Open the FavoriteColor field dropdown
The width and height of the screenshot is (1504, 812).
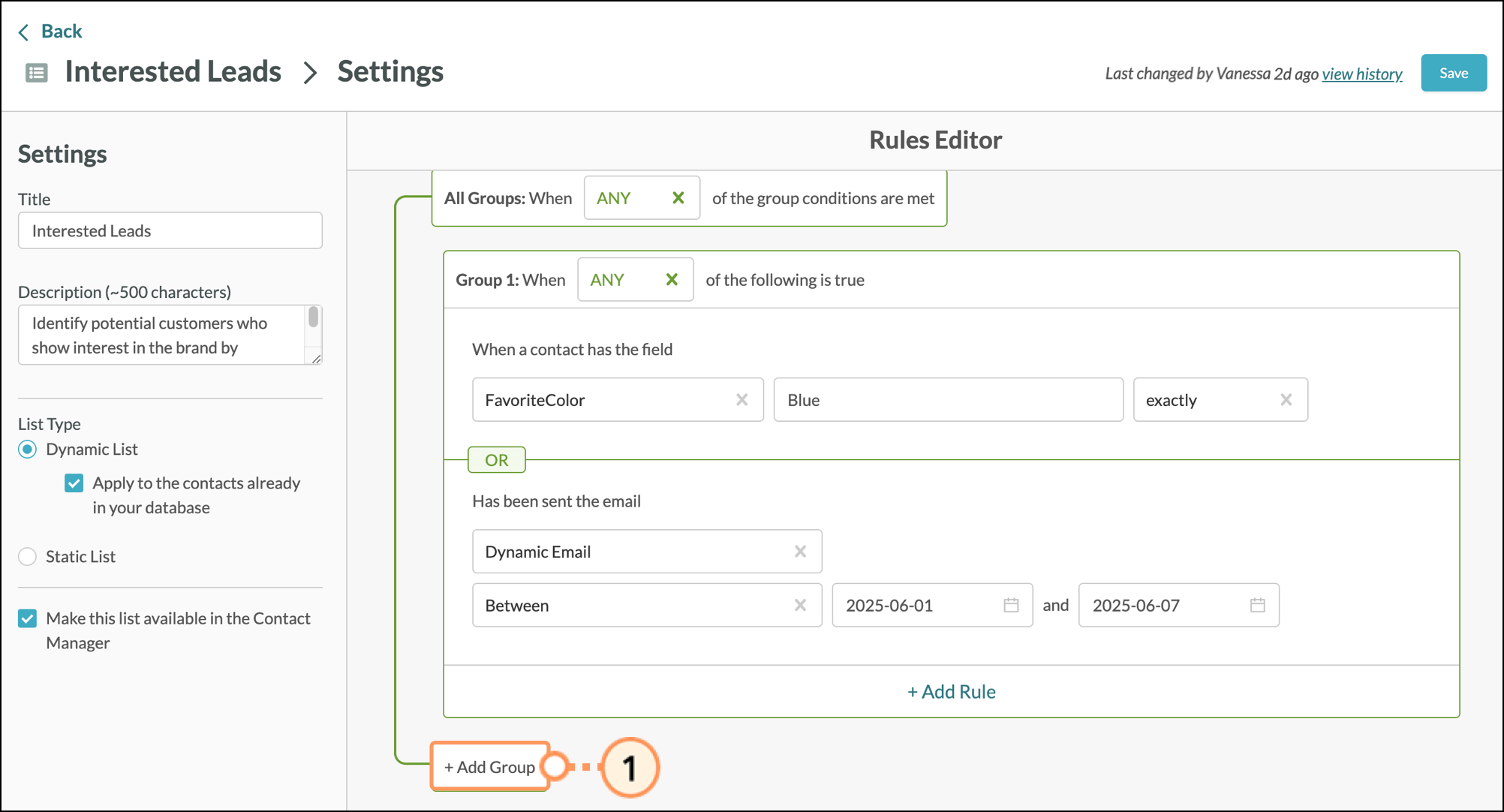point(600,400)
